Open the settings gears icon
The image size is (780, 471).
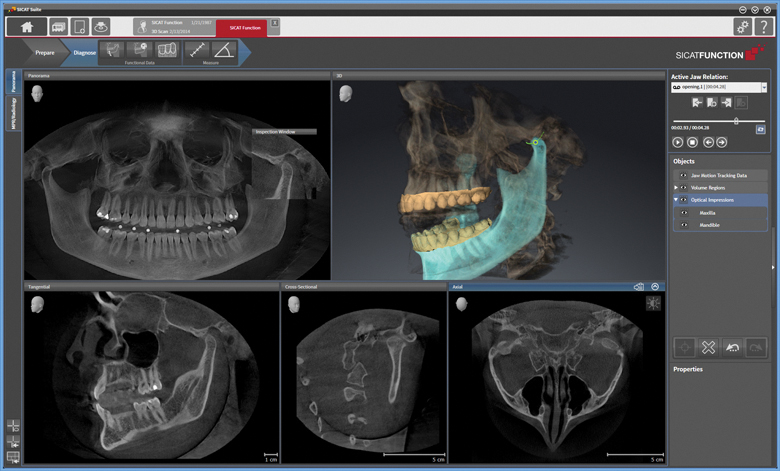click(x=742, y=27)
